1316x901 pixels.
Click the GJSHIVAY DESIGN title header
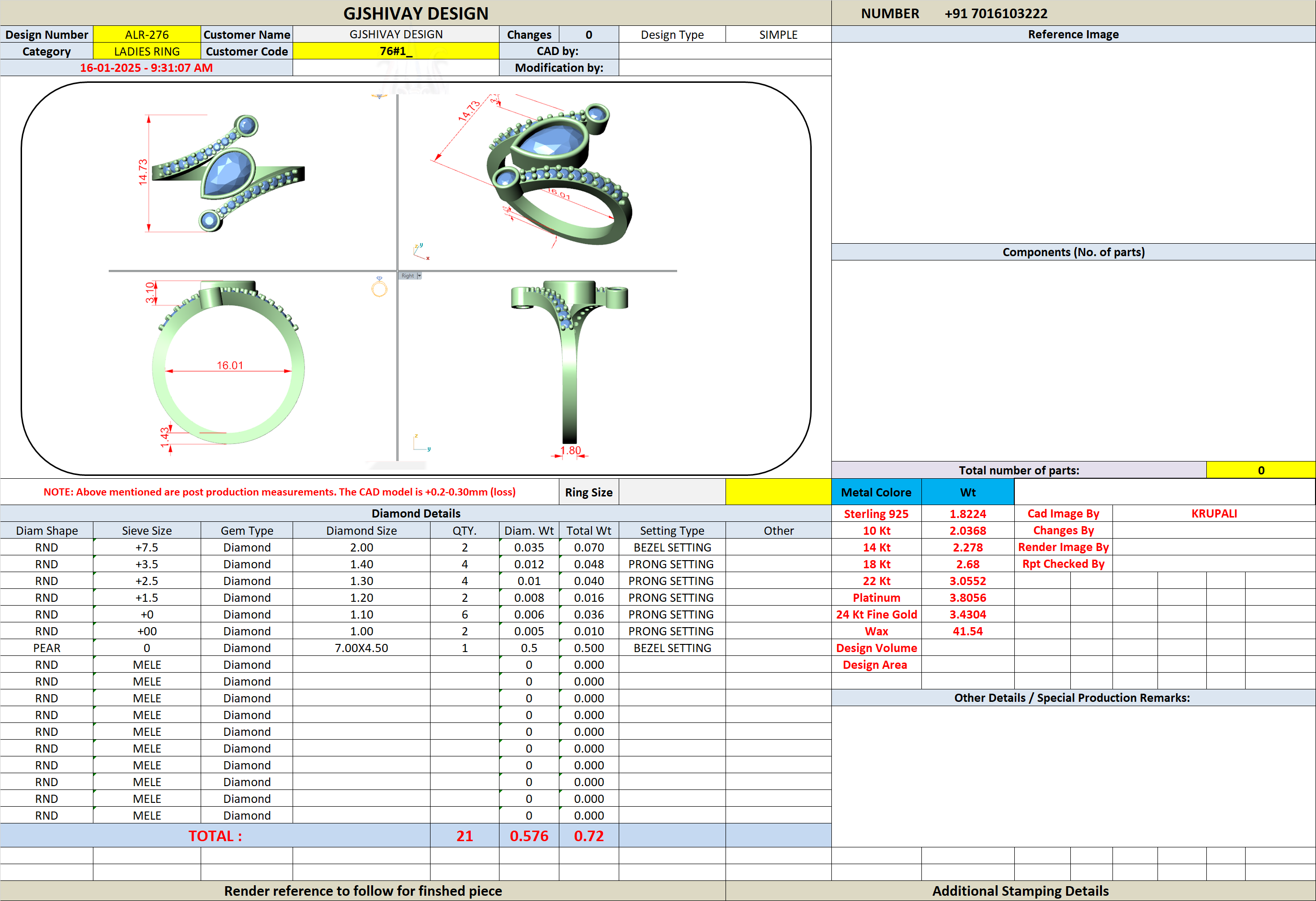pos(416,13)
